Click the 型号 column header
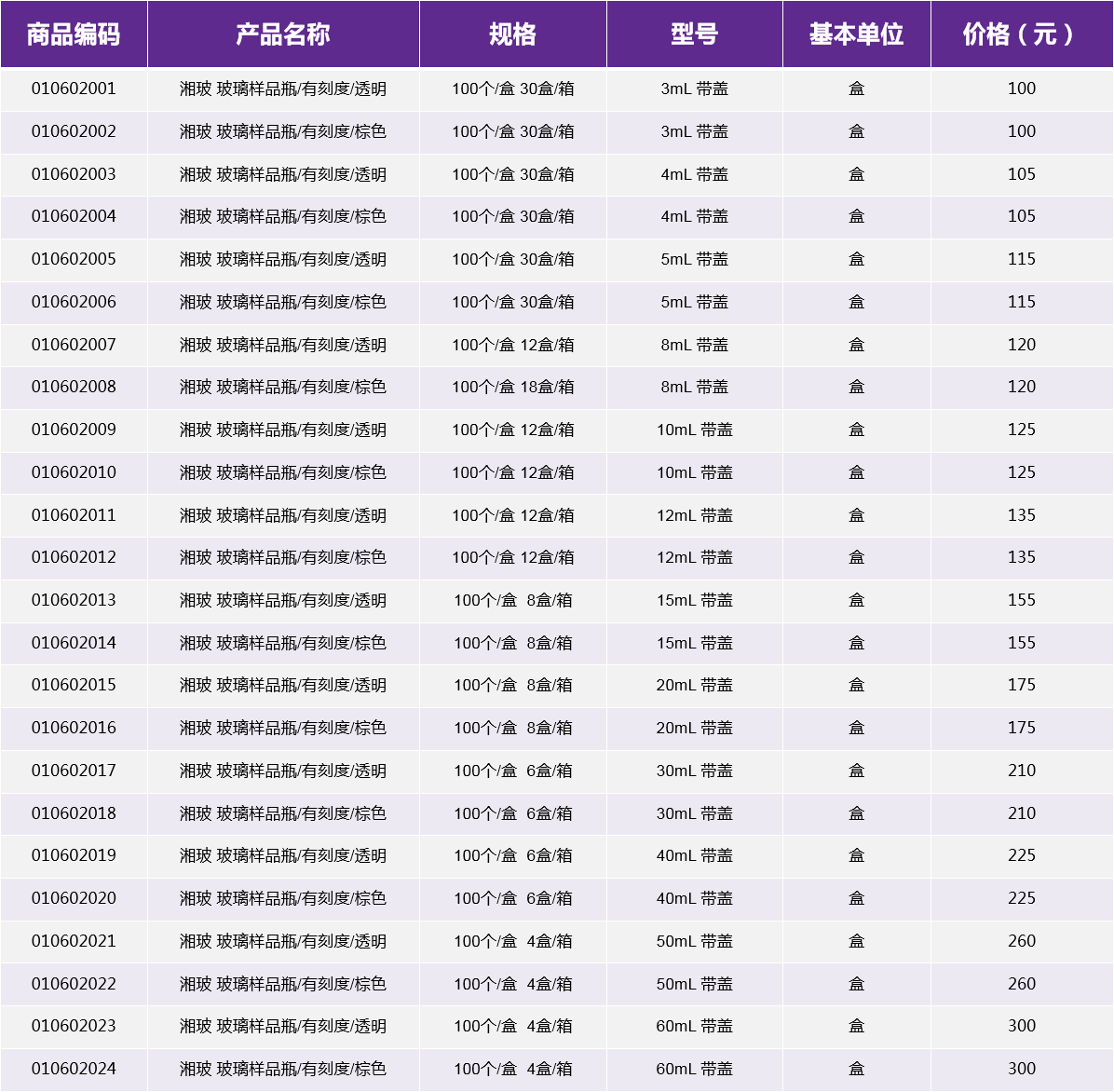 tap(695, 34)
